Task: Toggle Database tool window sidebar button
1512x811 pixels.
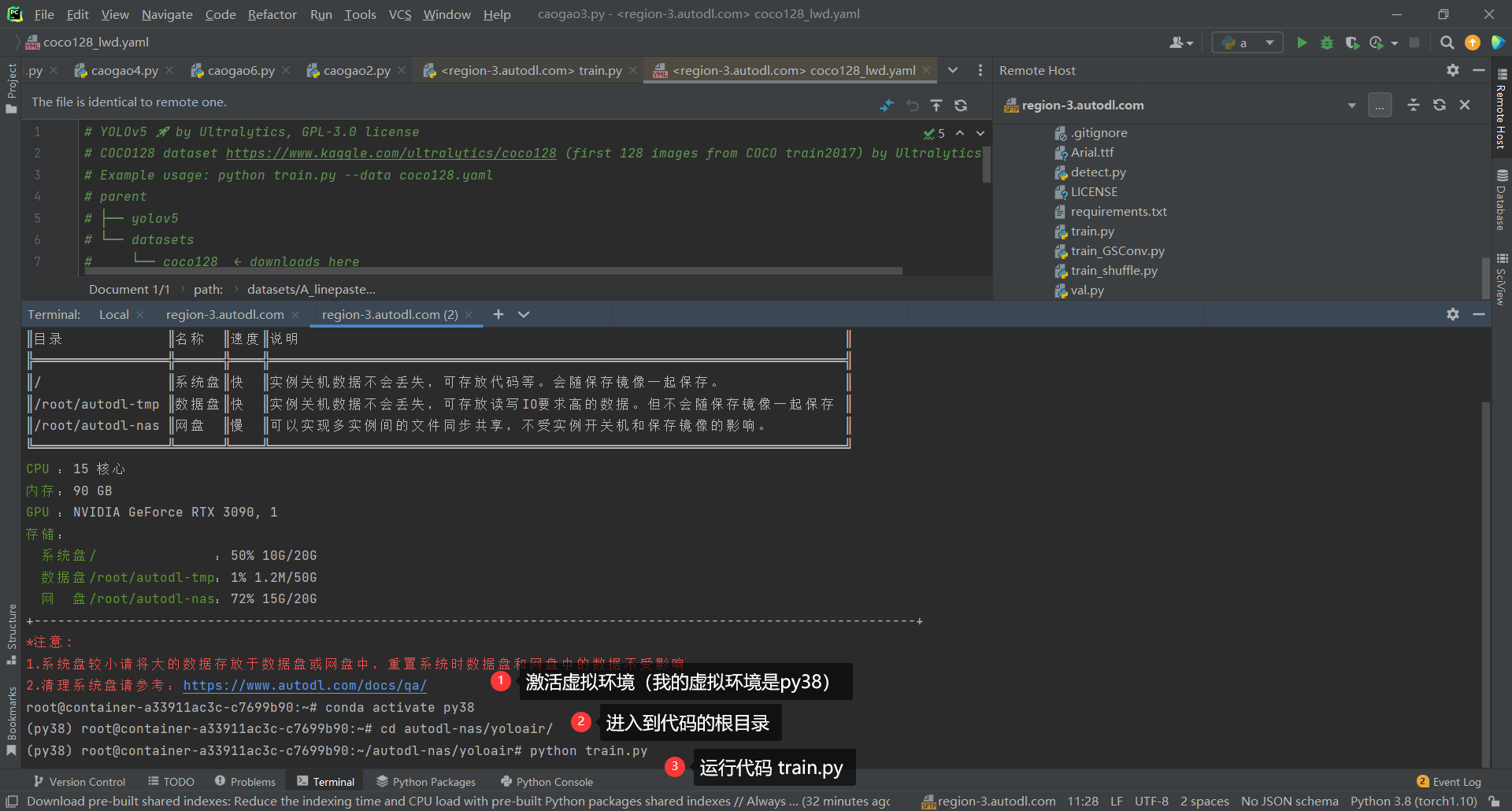Action: pyautogui.click(x=1502, y=200)
